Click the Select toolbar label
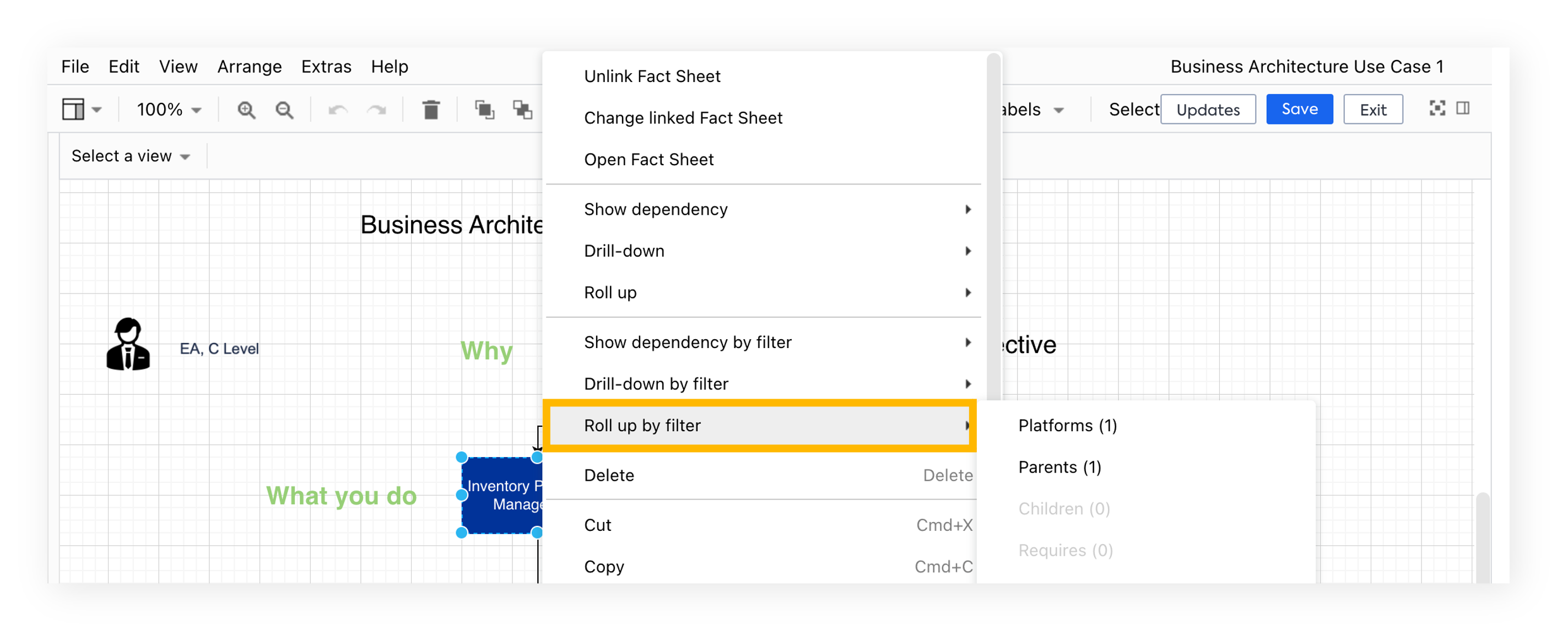Image resolution: width=1568 pixels, height=641 pixels. click(x=1133, y=110)
